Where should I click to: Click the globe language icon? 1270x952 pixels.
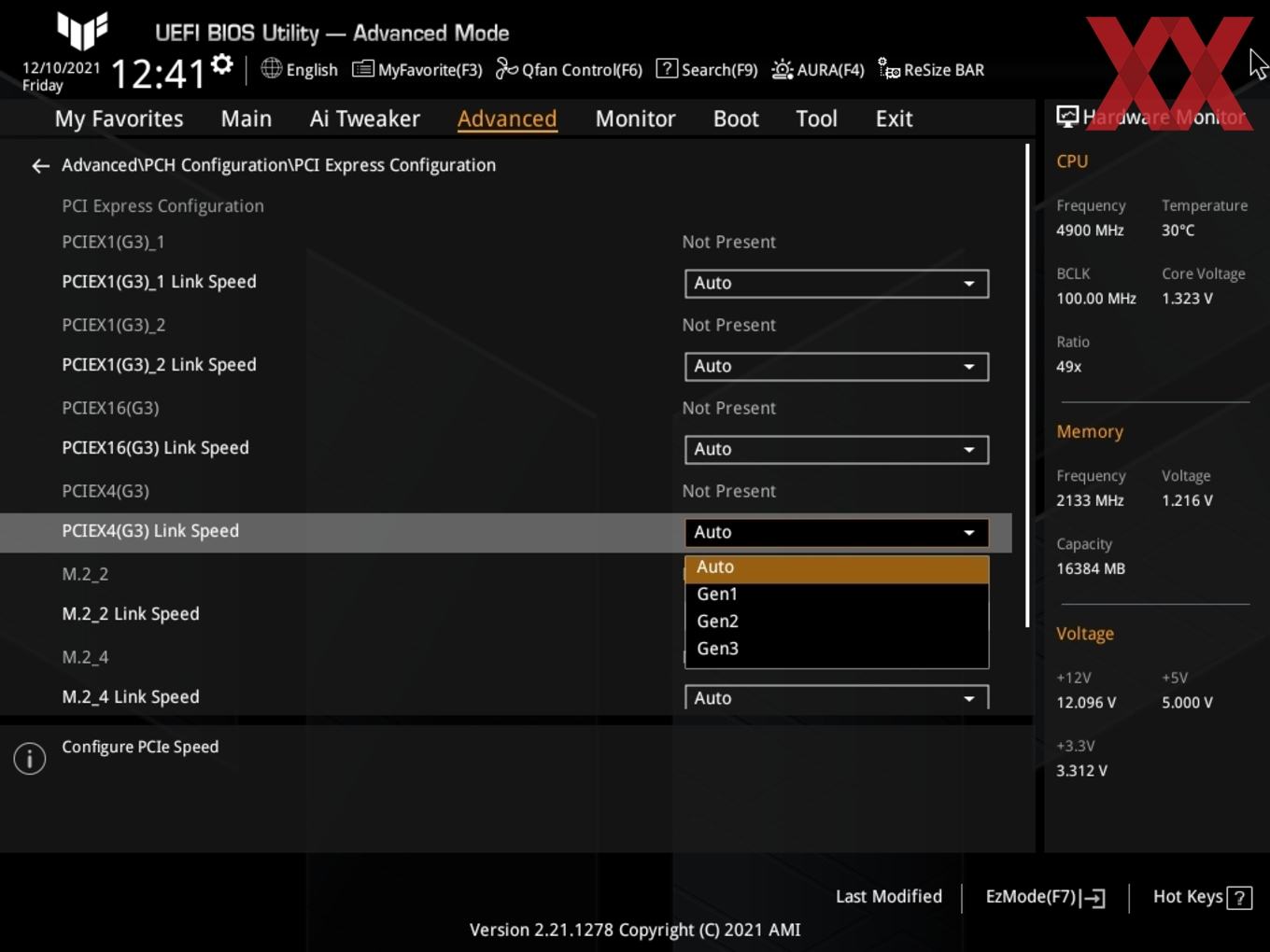(271, 68)
